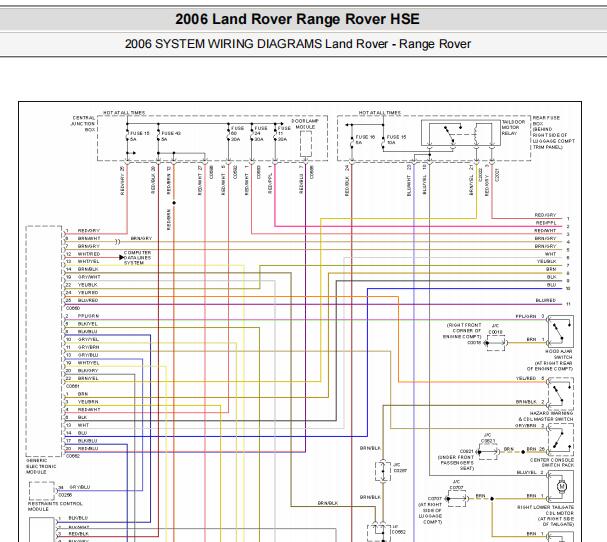This screenshot has height=542, width=607.
Task: Click the Computer Data Lines arrow symbol
Action: pos(121,257)
